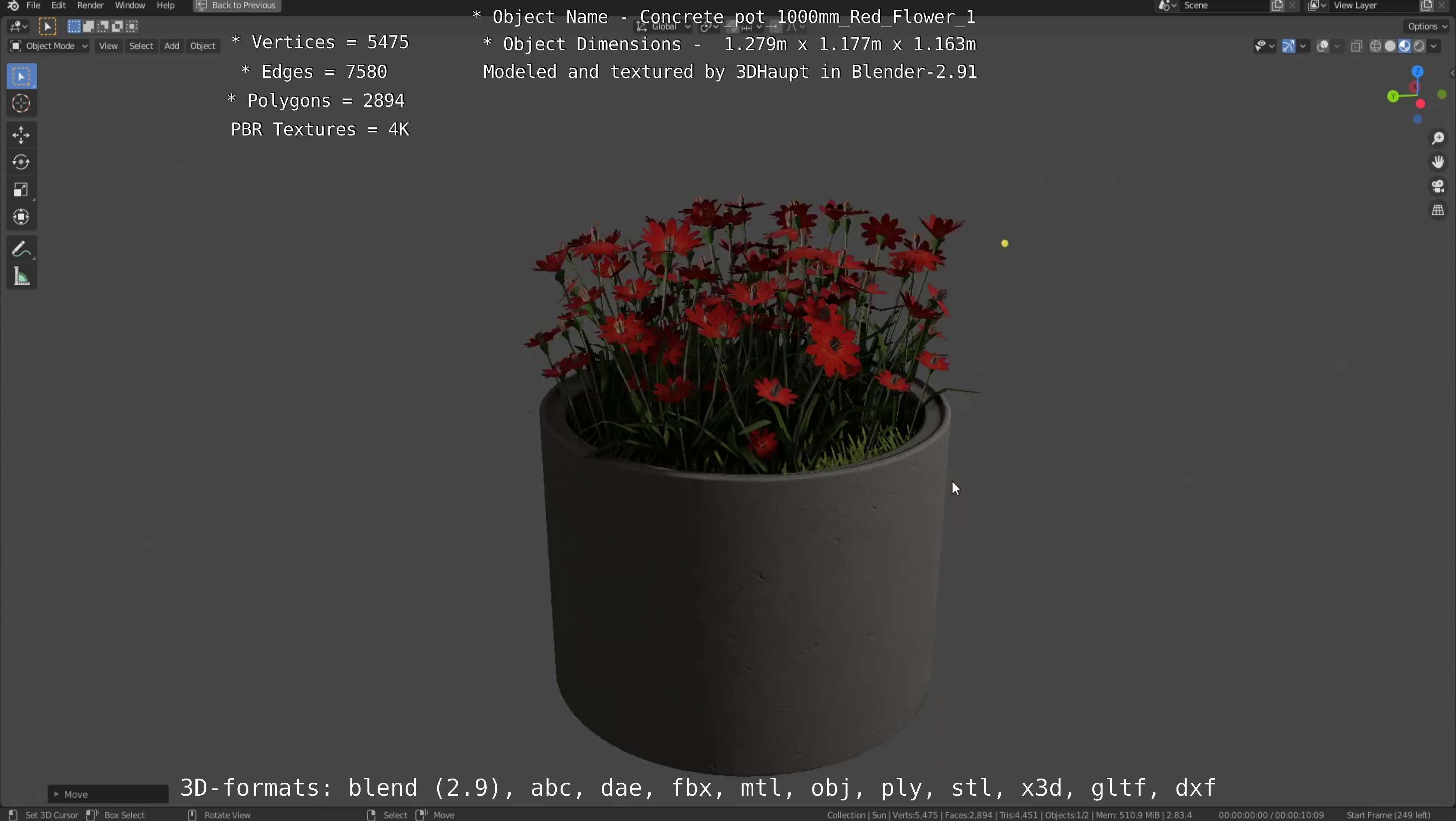Click new scene copy icon beside Scene
1456x821 pixels.
click(1277, 6)
